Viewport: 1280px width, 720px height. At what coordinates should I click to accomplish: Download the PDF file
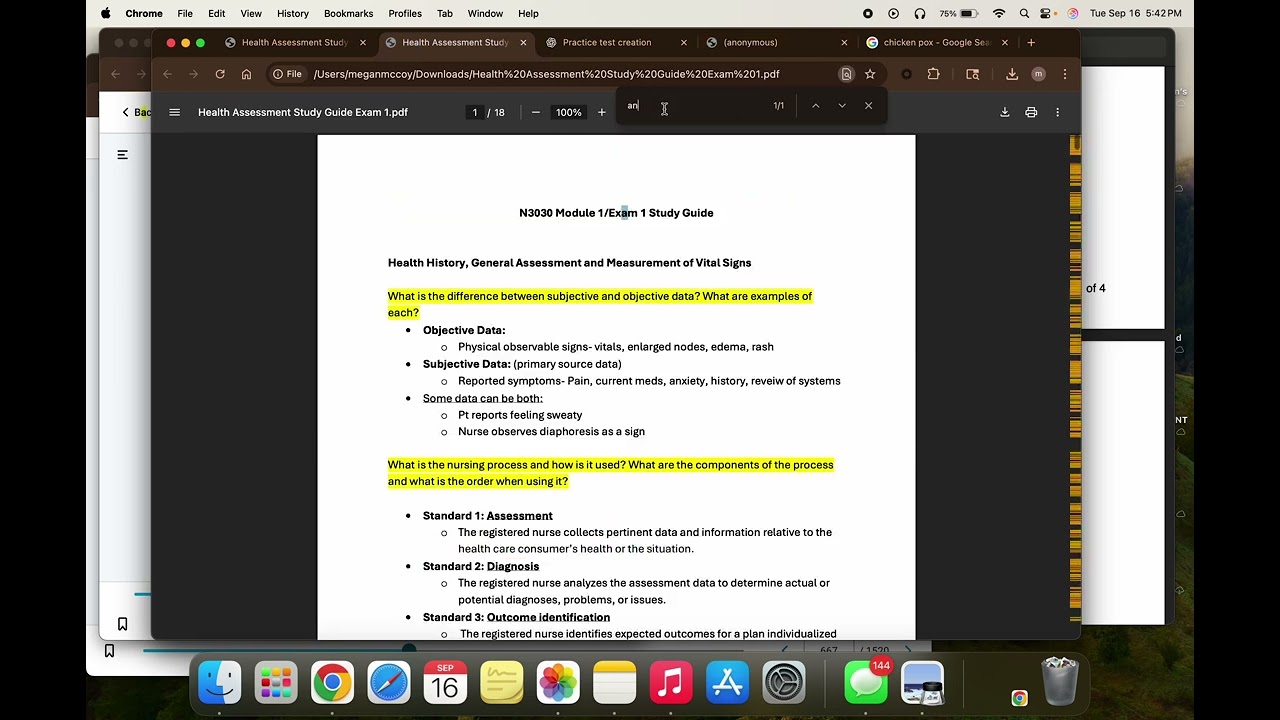click(1005, 112)
